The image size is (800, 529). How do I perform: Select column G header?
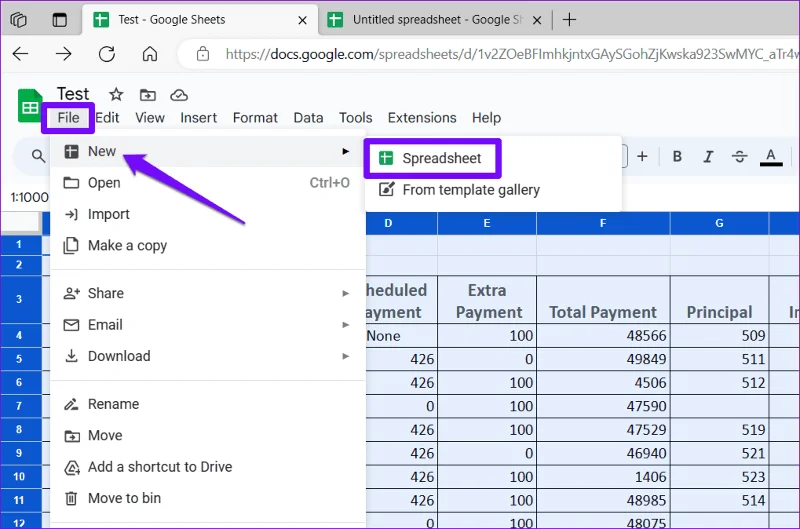pyautogui.click(x=719, y=223)
